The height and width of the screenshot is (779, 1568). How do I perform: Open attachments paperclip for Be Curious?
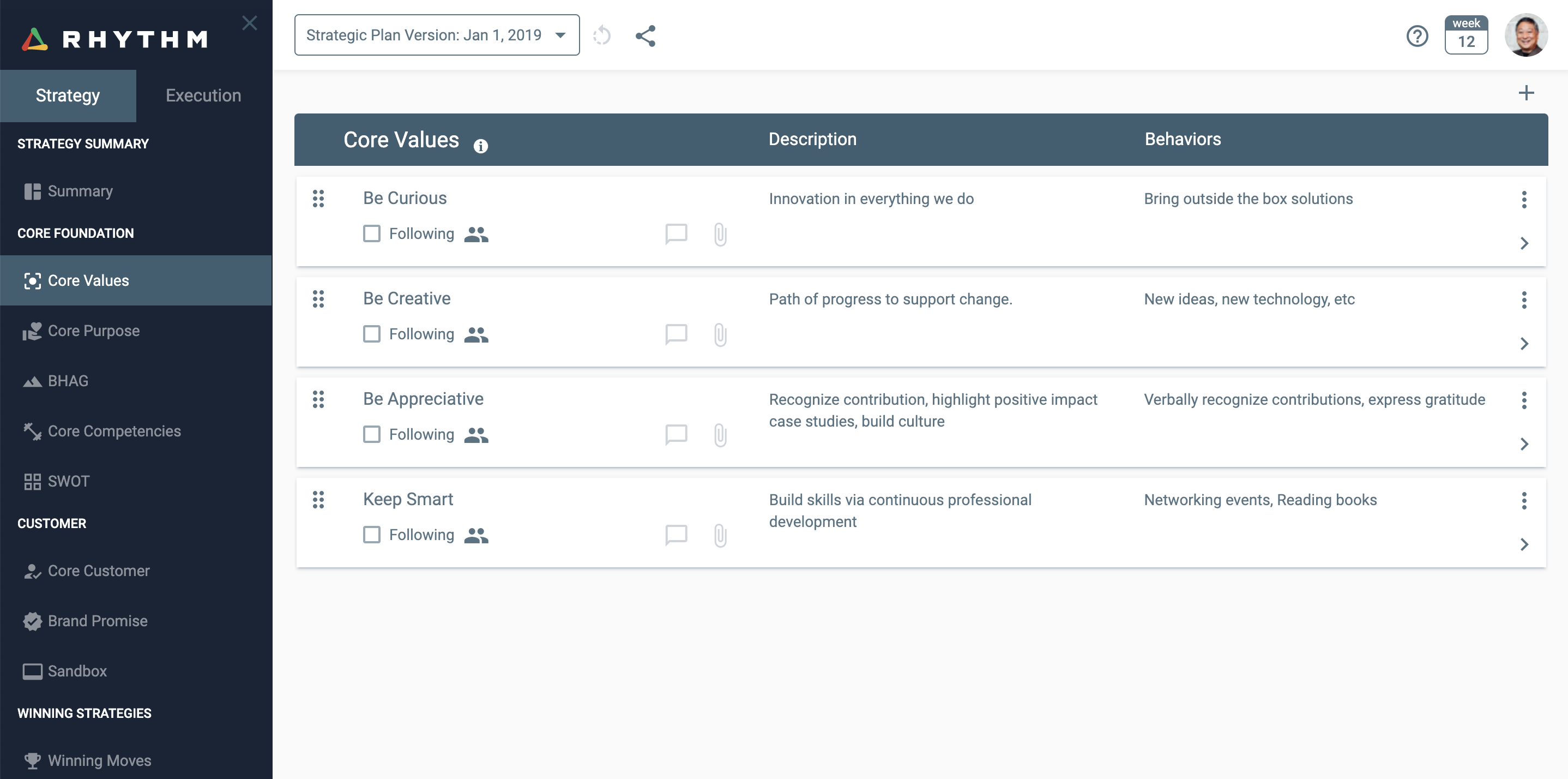[720, 234]
